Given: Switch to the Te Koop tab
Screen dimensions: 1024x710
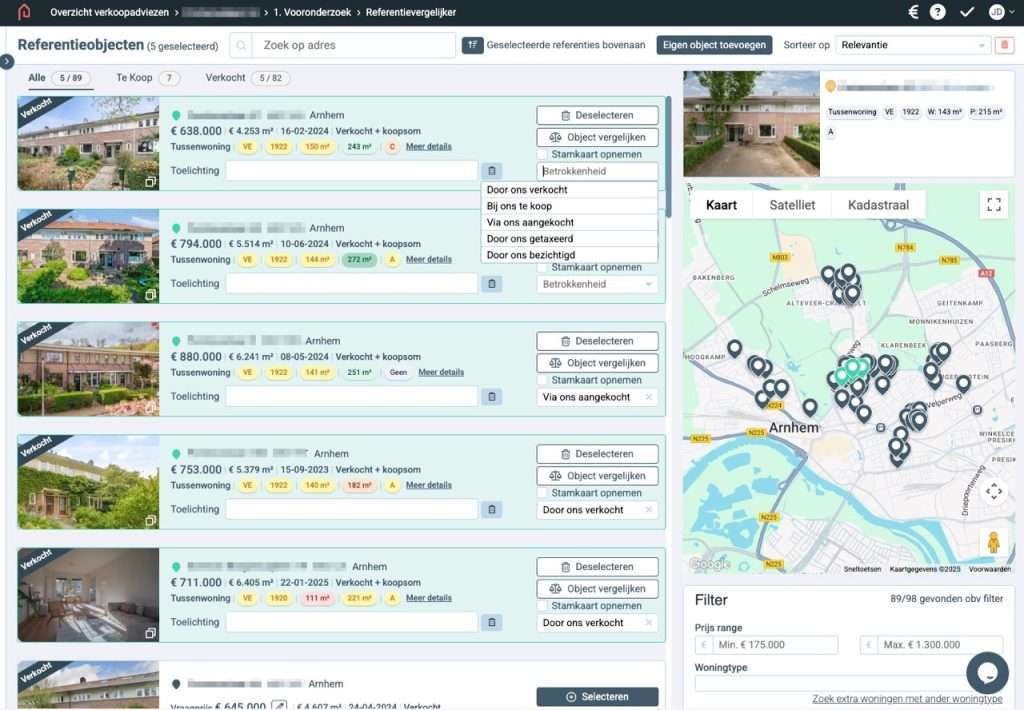Looking at the screenshot, I should 148,78.
